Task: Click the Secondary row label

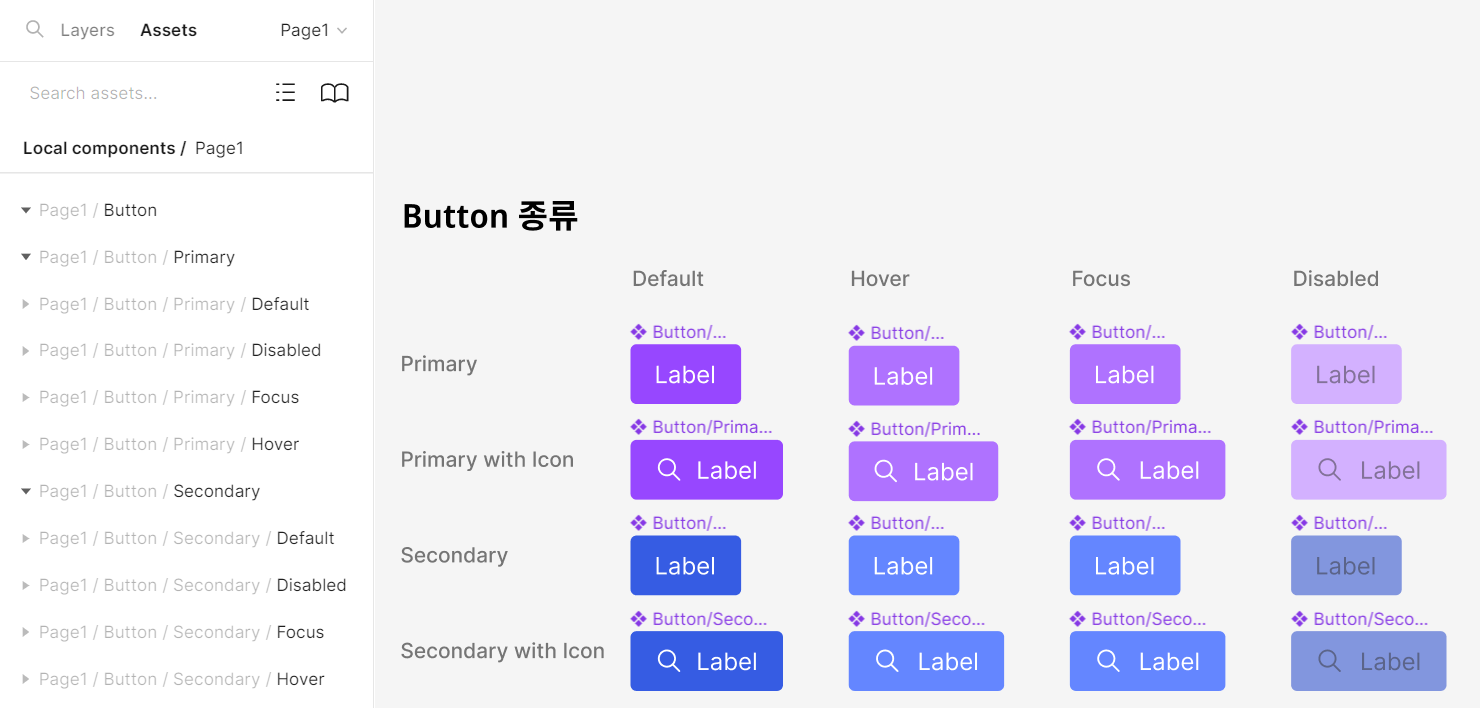Action: click(454, 555)
